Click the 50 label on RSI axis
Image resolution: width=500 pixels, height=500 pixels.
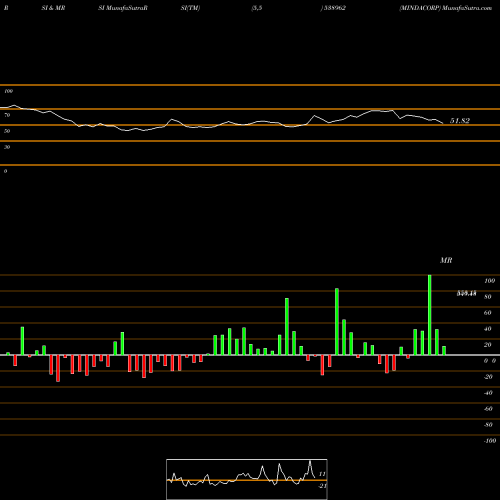7,131
